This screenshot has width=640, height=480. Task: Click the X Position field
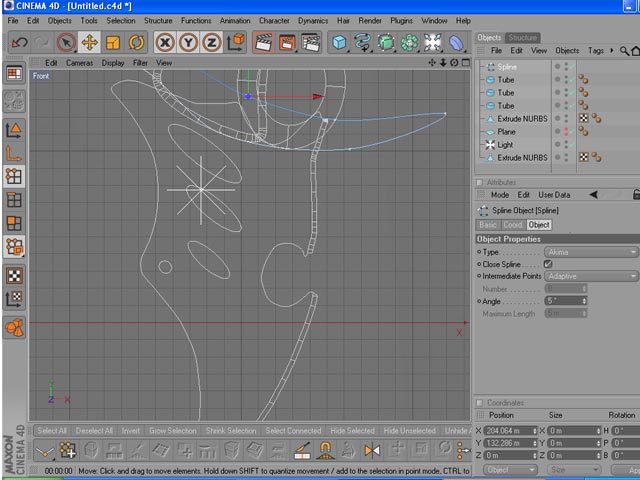511,431
